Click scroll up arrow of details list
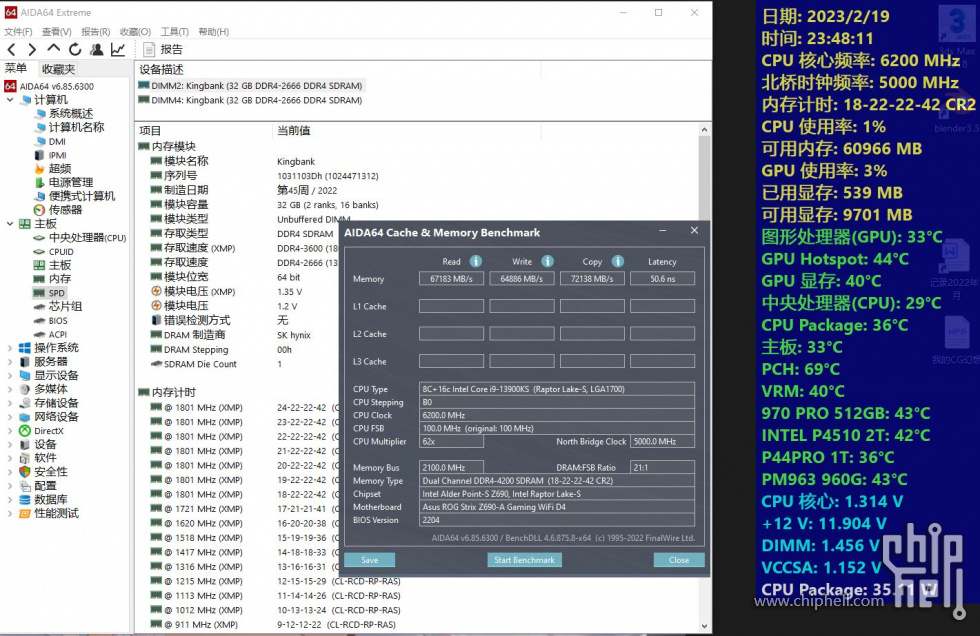 click(704, 130)
